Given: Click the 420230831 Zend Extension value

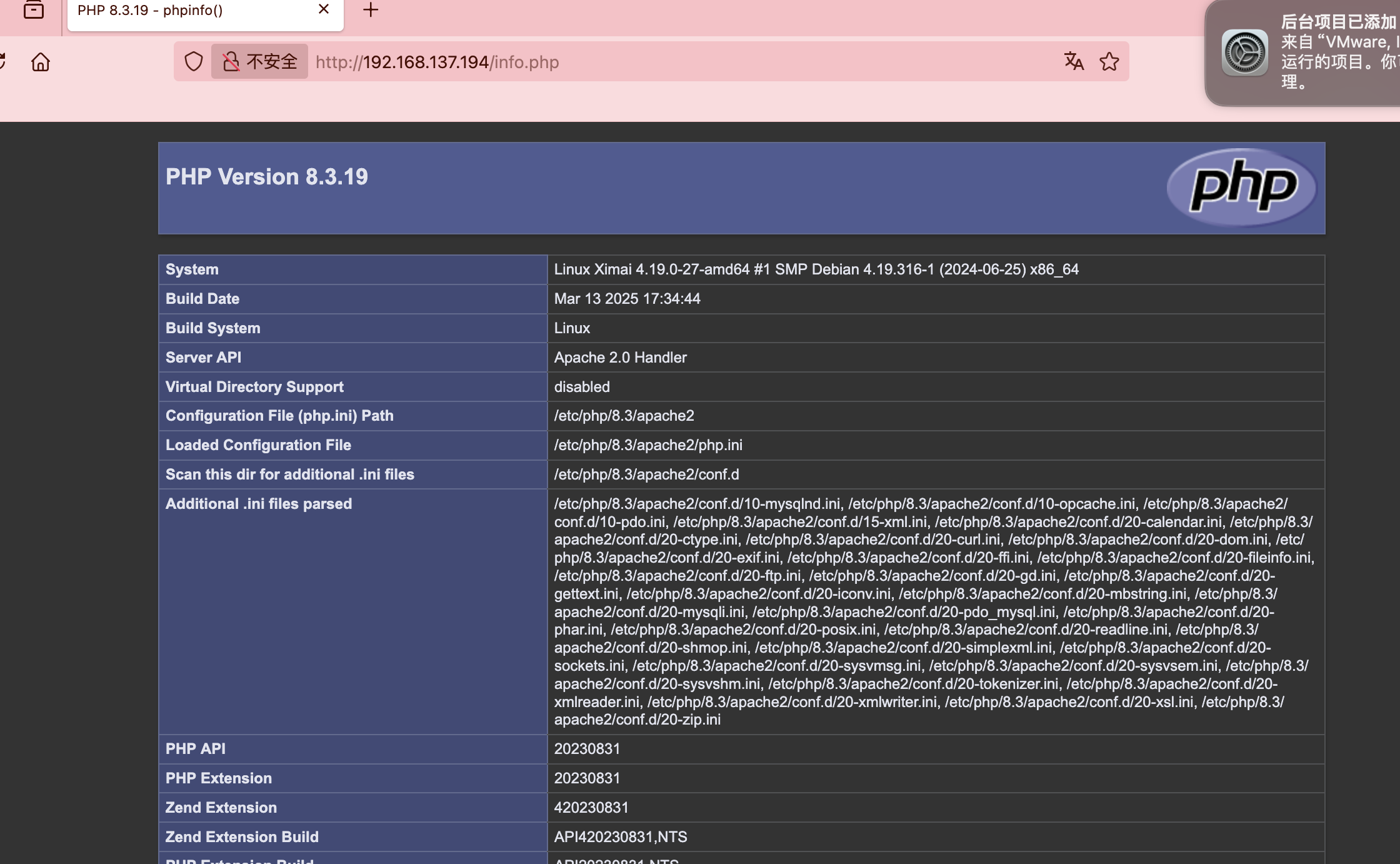Looking at the screenshot, I should coord(591,808).
